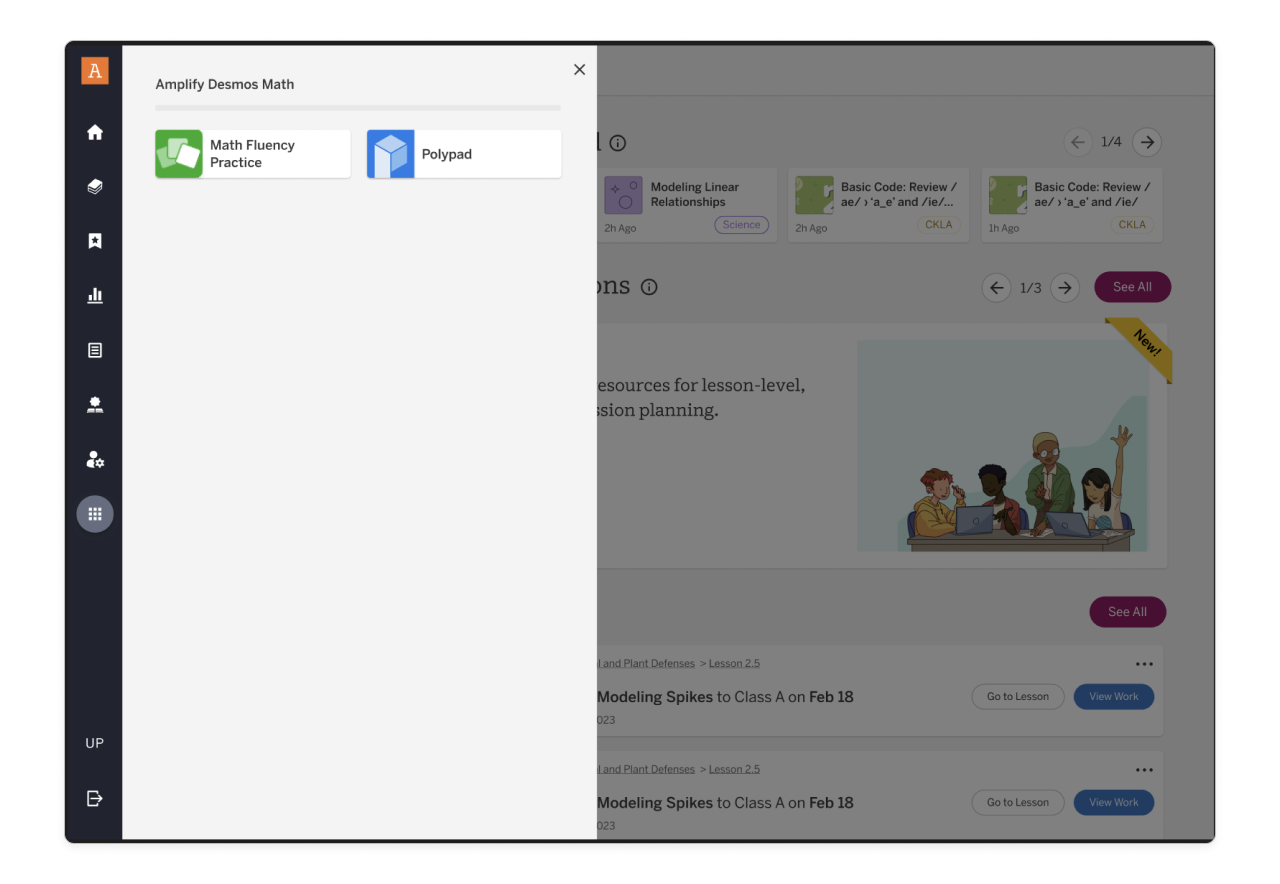Toggle the apps grid launcher icon
This screenshot has height=884, width=1280.
[95, 514]
